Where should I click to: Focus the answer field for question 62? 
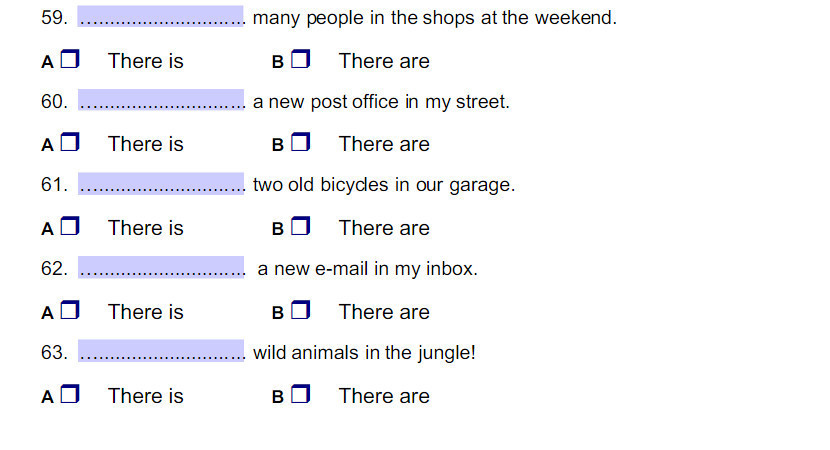(x=161, y=267)
